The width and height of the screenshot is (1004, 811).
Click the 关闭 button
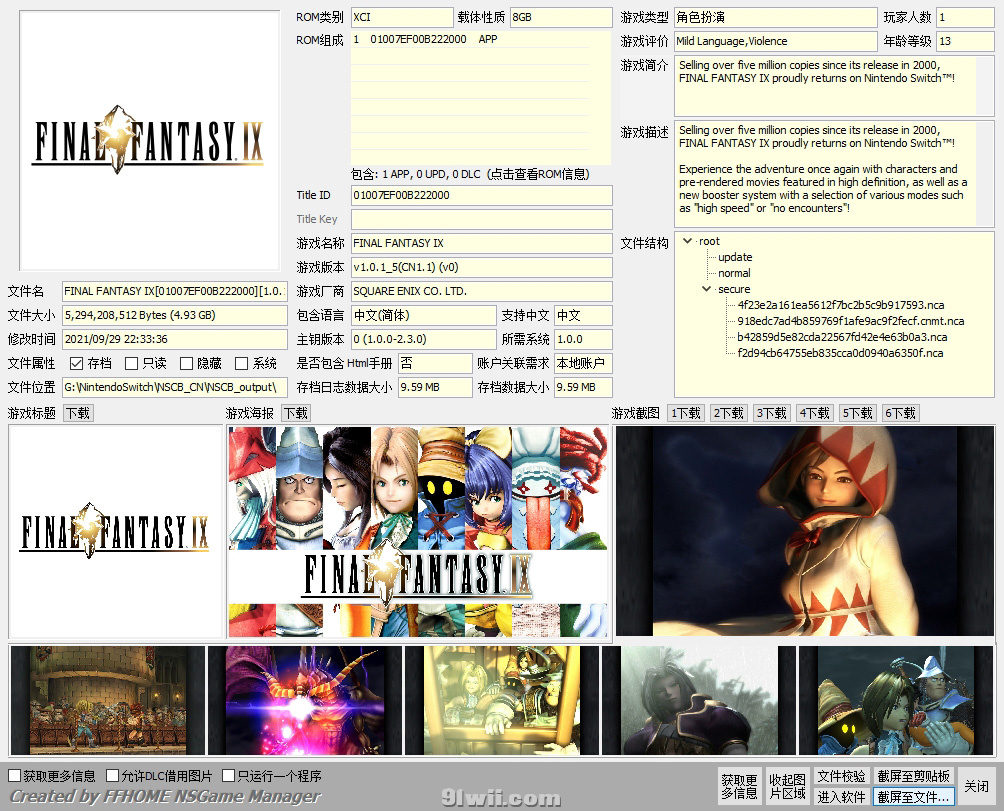click(x=976, y=786)
